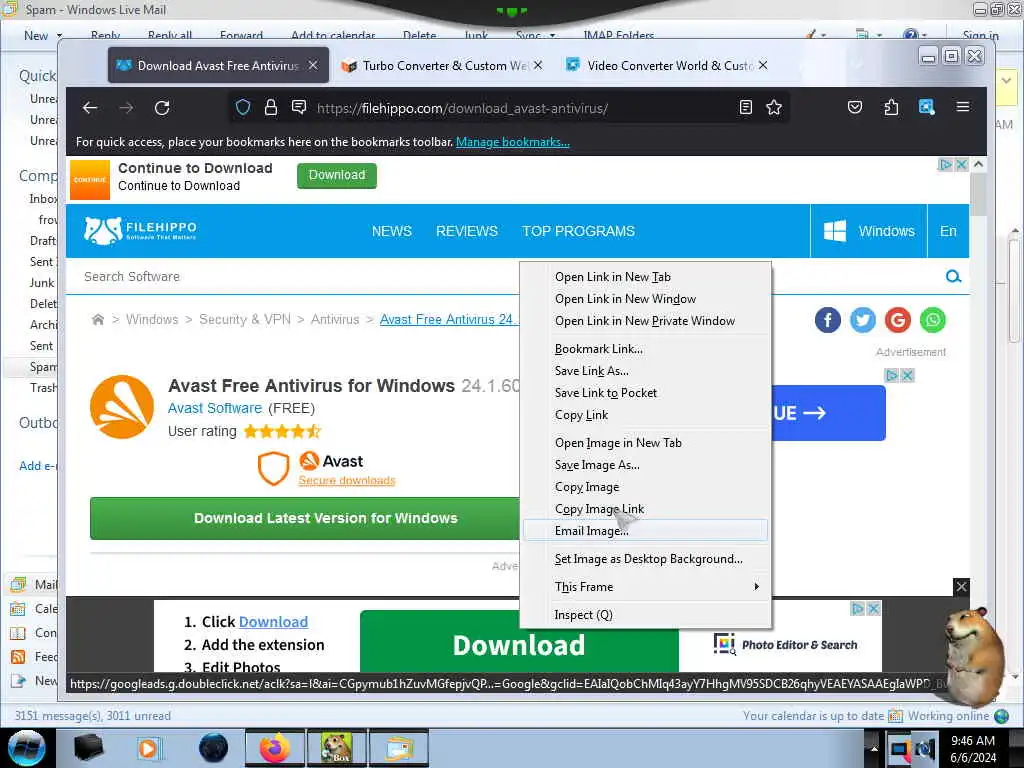Open Firefox from the taskbar
Image resolution: width=1024 pixels, height=768 pixels.
point(275,748)
